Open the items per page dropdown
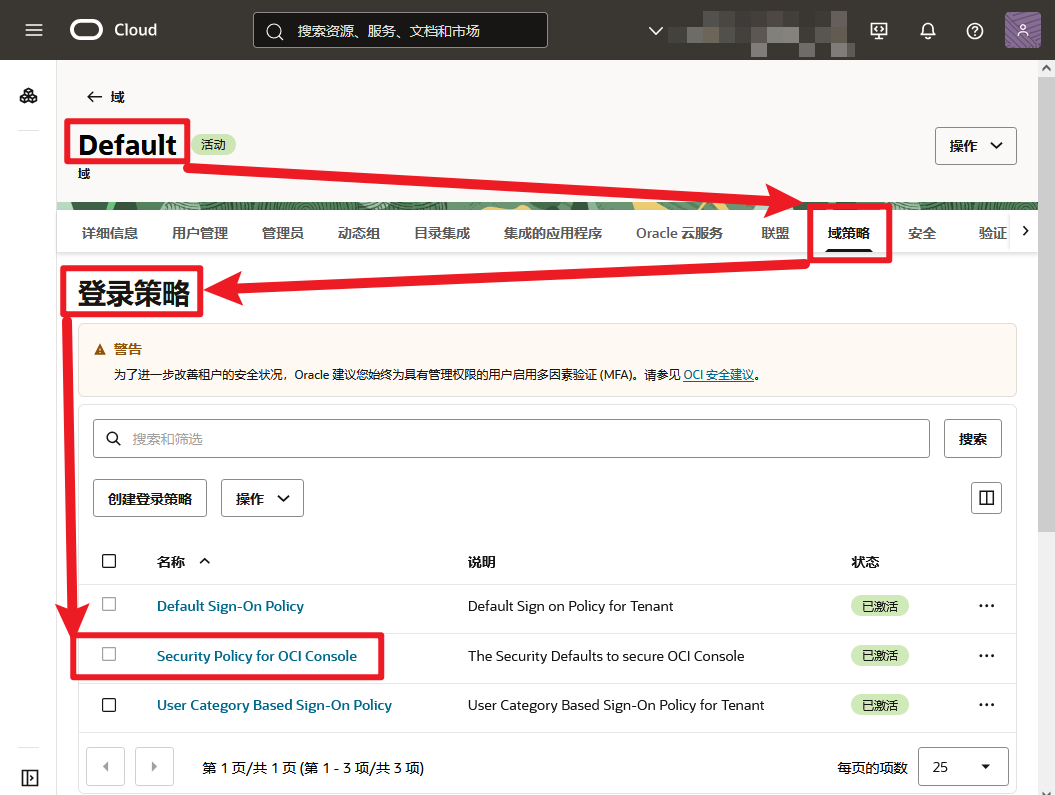Image resolution: width=1055 pixels, height=795 pixels. 963,767
